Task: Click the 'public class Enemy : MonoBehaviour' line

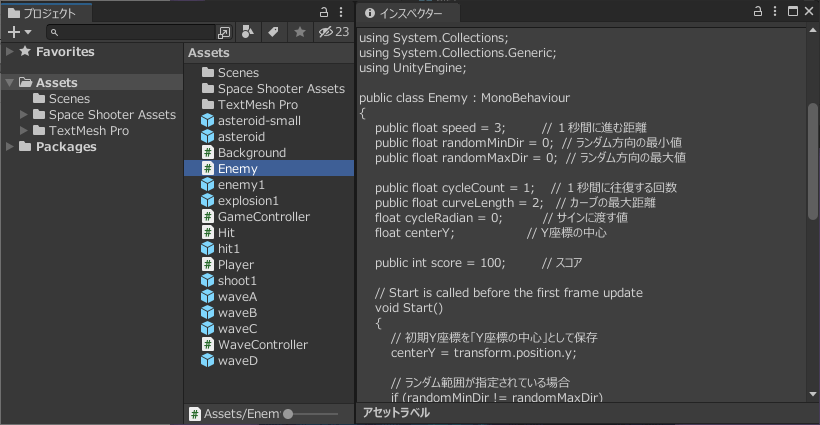Action: pyautogui.click(x=464, y=98)
